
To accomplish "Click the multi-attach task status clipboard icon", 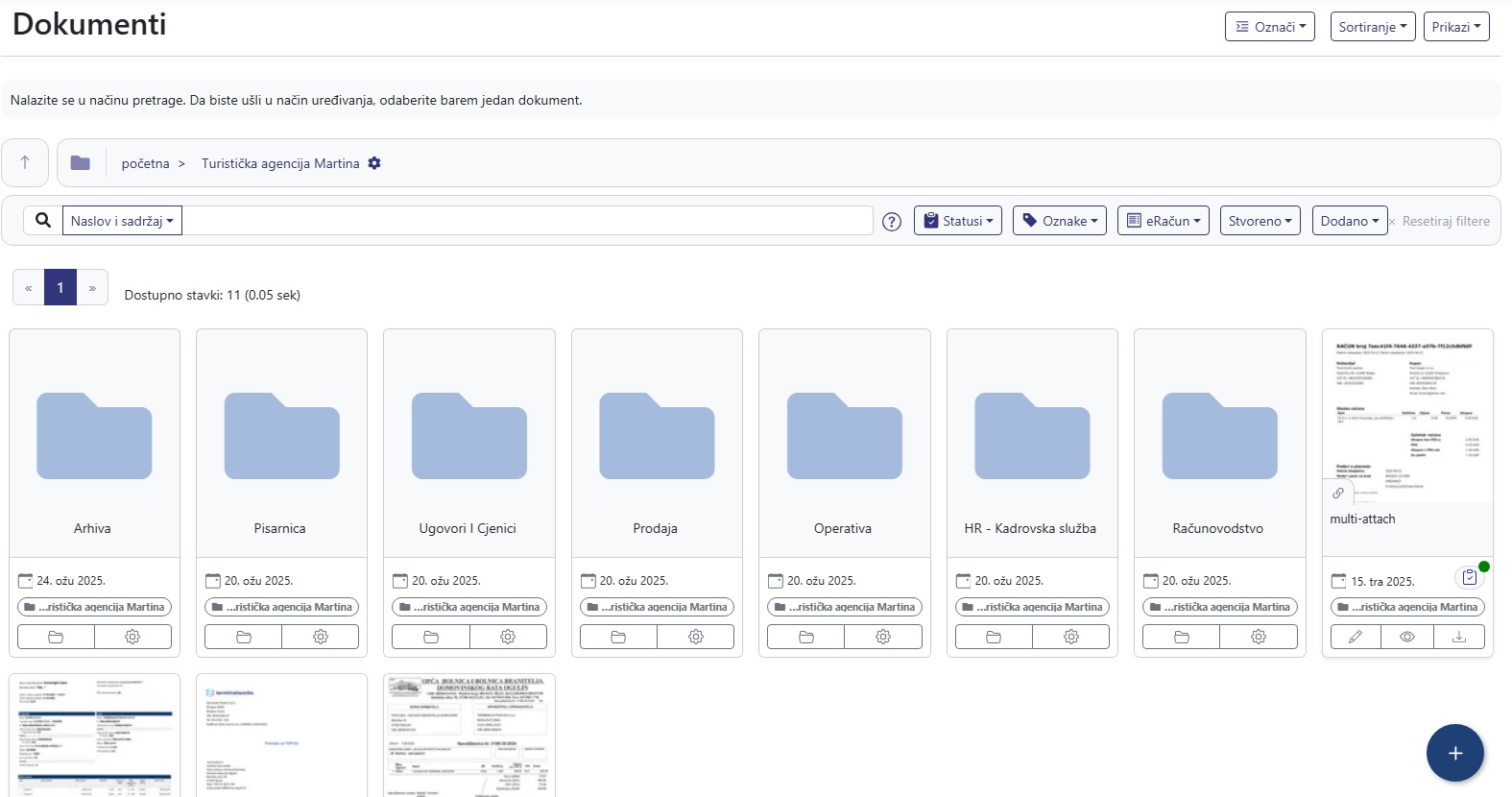I will [x=1469, y=577].
